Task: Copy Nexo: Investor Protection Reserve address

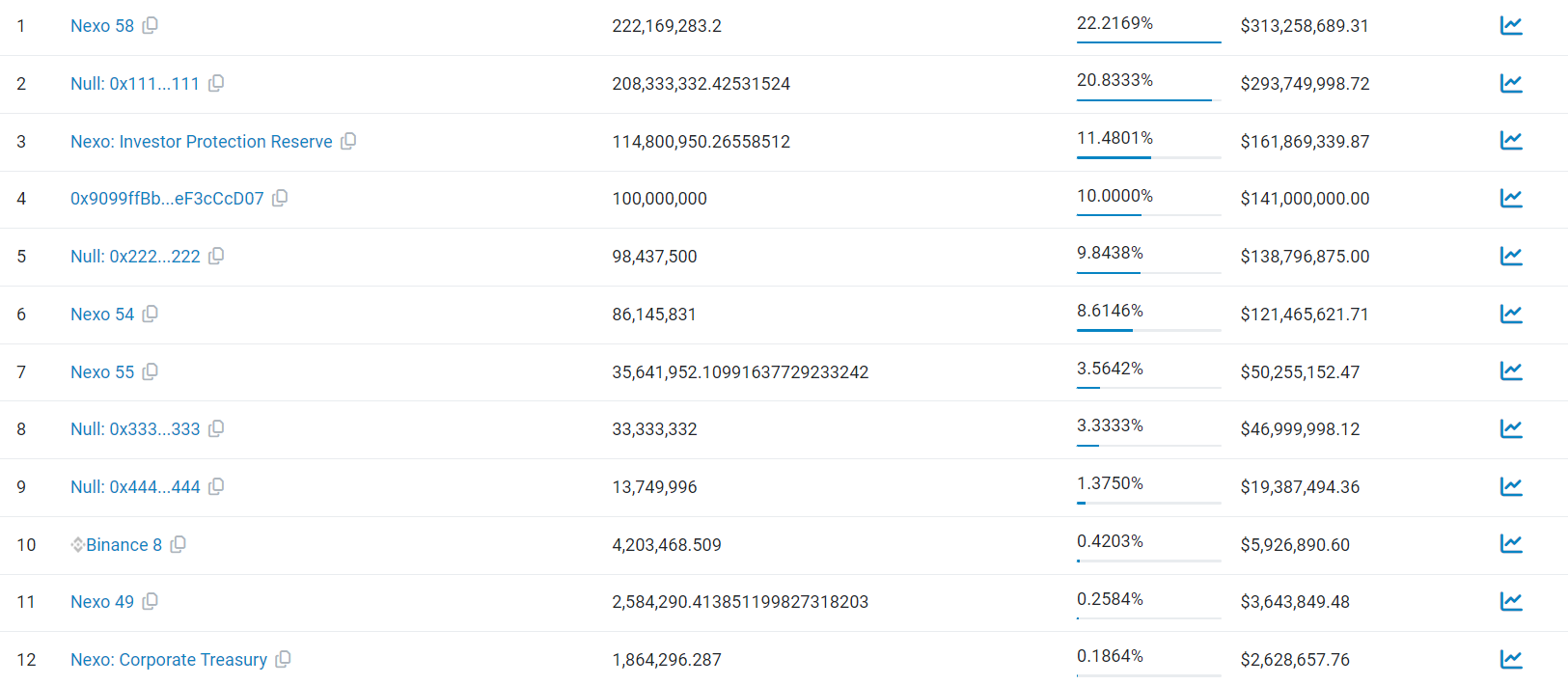Action: pyautogui.click(x=348, y=141)
